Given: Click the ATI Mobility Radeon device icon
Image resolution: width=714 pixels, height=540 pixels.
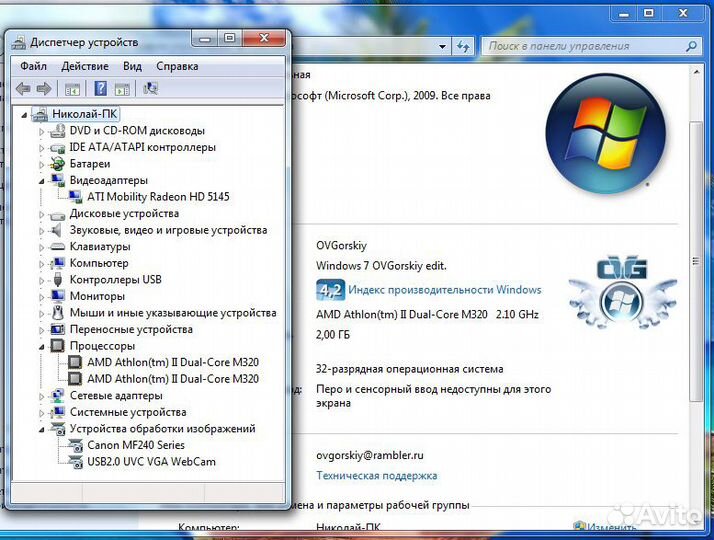Looking at the screenshot, I should pyautogui.click(x=75, y=197).
